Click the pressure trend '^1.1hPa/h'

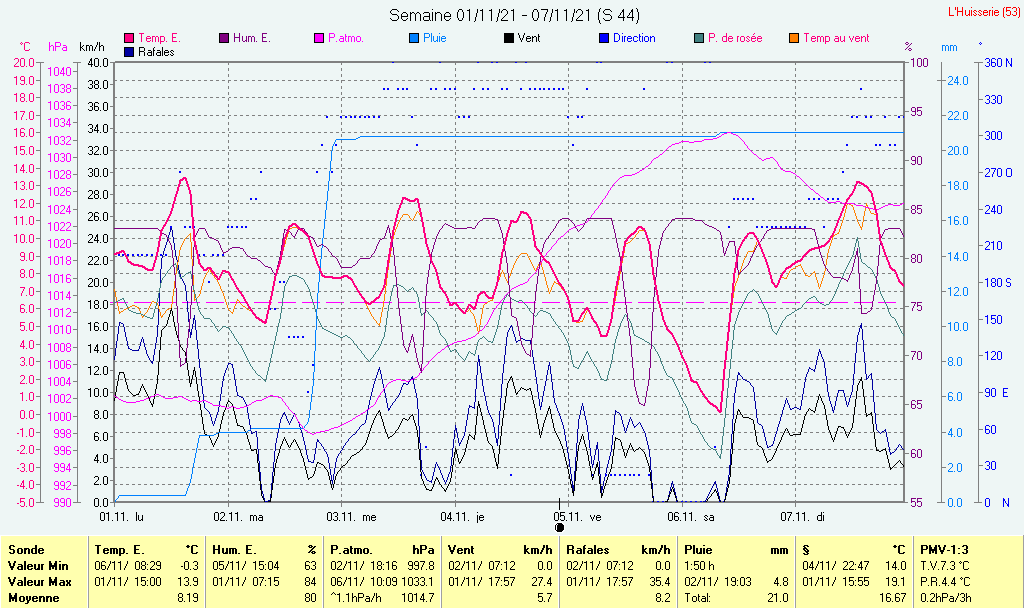point(356,598)
